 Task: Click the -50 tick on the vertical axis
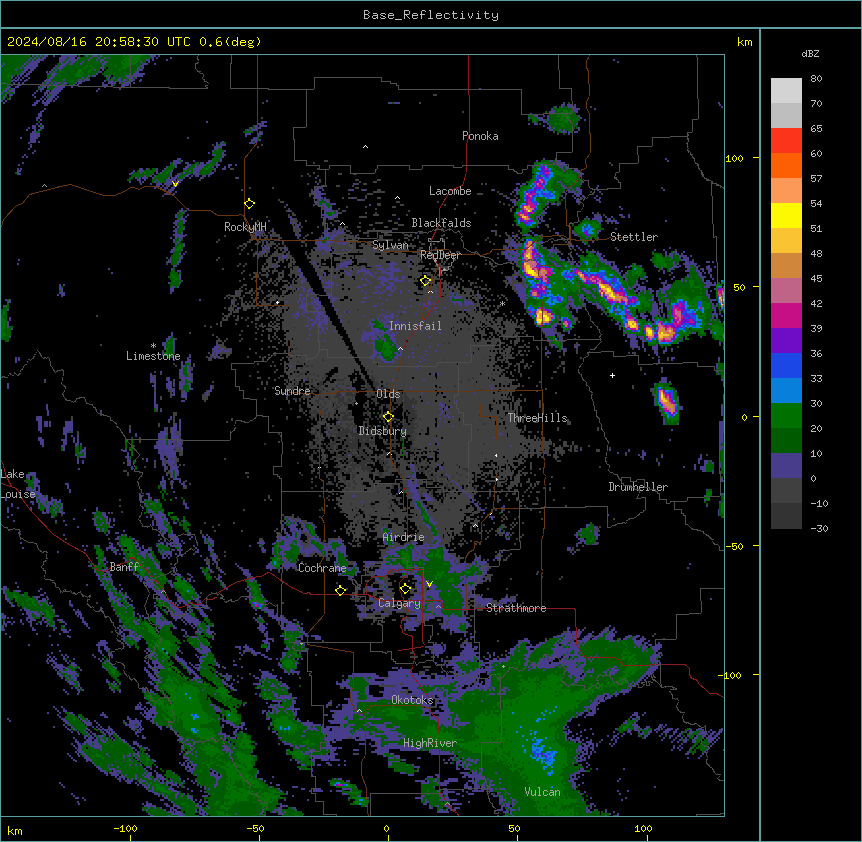click(734, 546)
